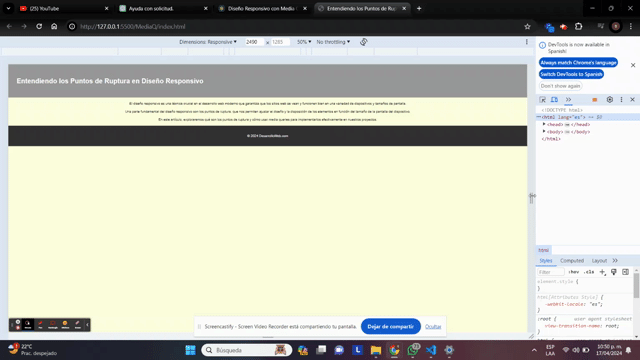The height and width of the screenshot is (360, 640).
Task: Show hidden system tray icons
Action: (x=534, y=350)
